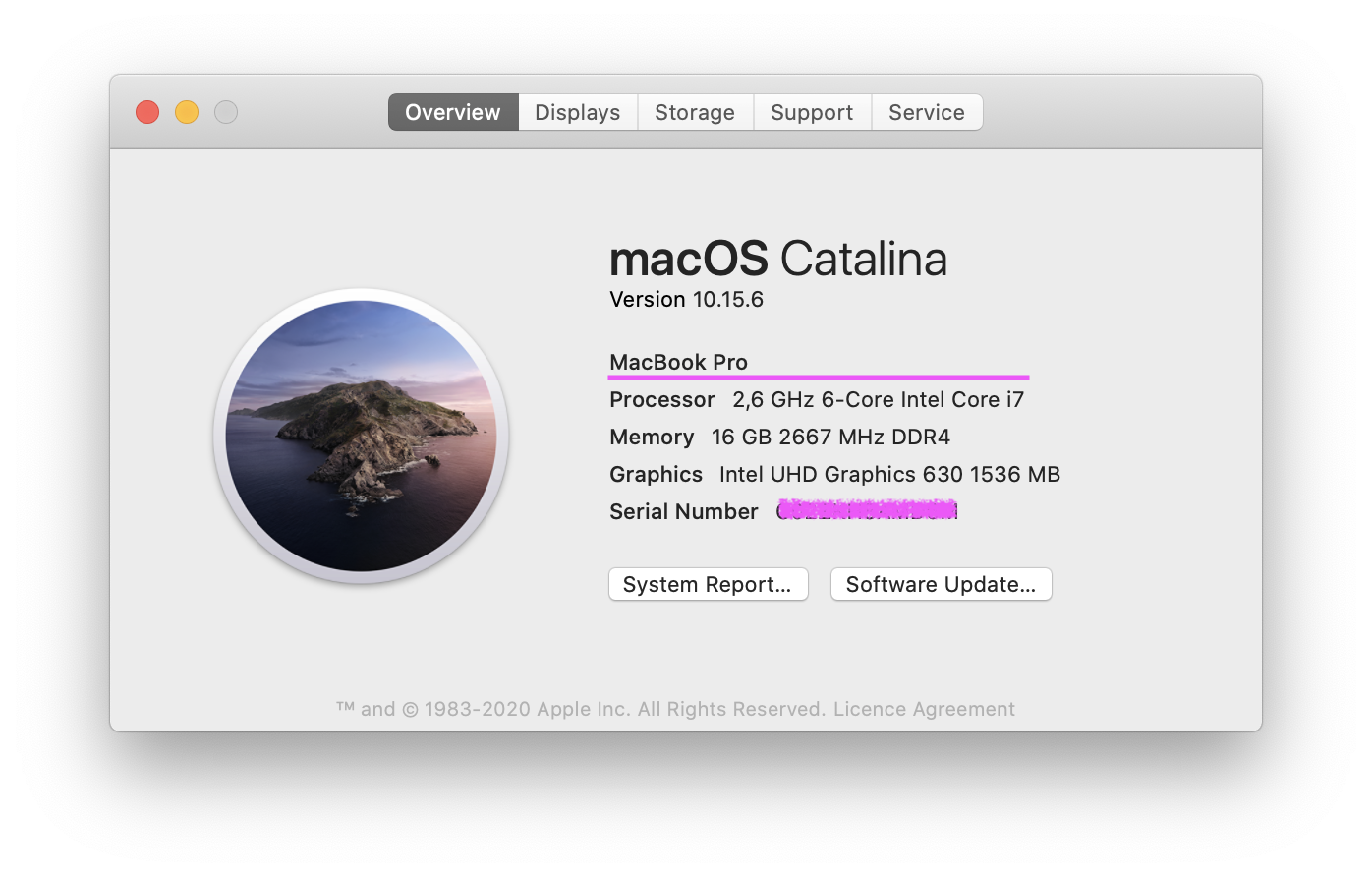Open System Report
Screen dimensions: 1372x877
(708, 583)
